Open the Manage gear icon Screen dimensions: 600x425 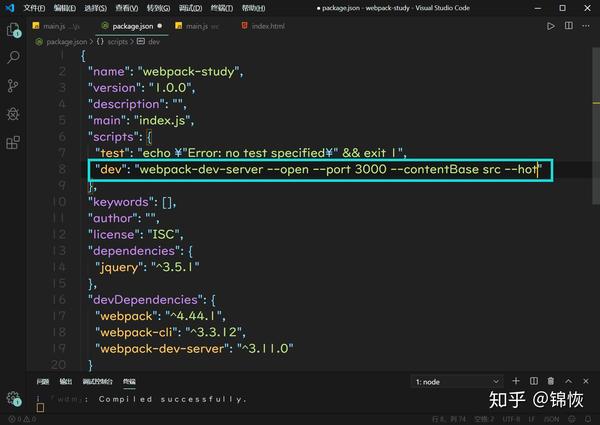point(14,398)
